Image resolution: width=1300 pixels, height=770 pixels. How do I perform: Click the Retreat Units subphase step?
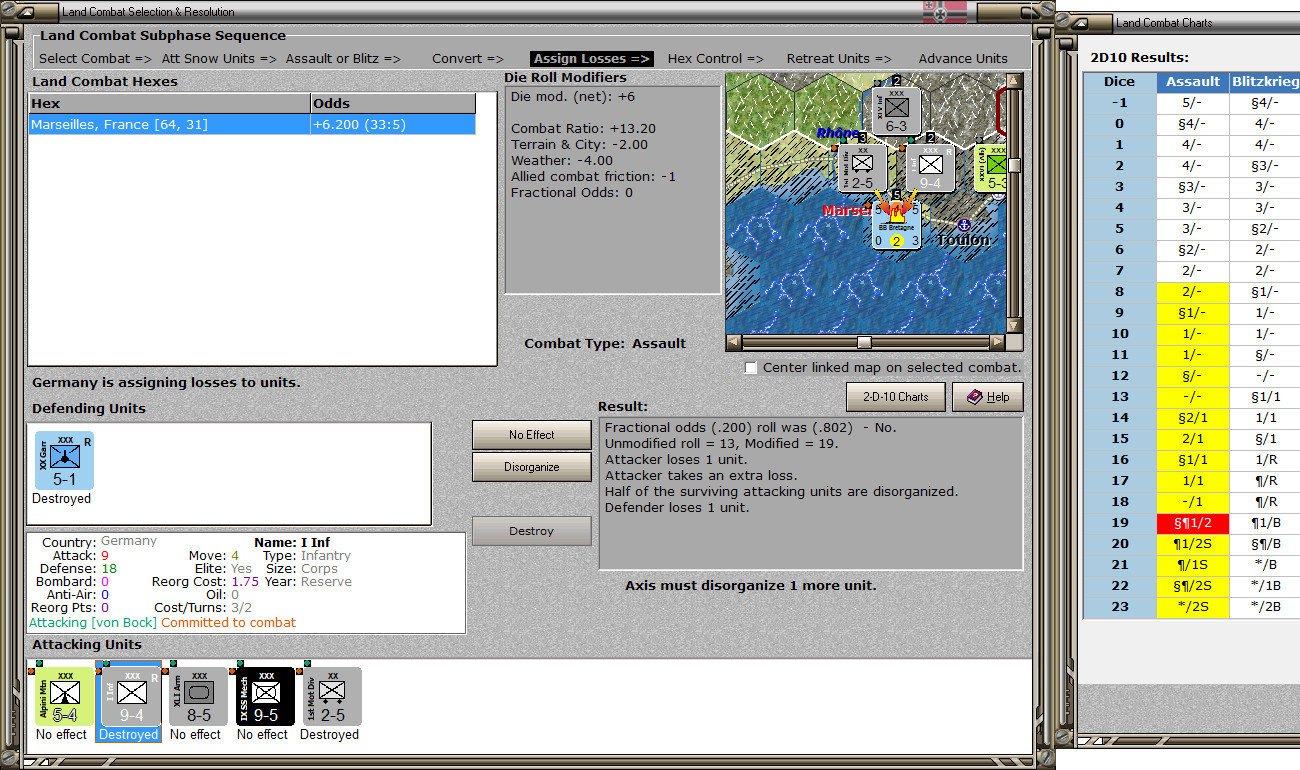[x=839, y=59]
